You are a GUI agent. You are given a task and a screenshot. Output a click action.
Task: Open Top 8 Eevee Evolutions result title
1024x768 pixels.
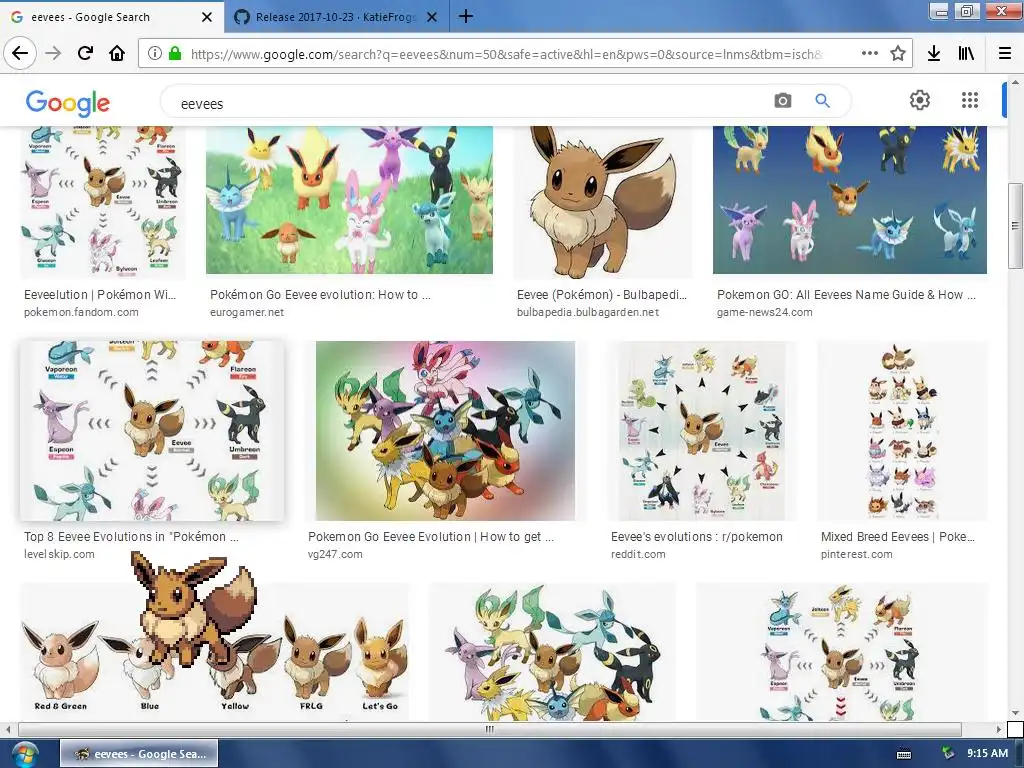[131, 537]
